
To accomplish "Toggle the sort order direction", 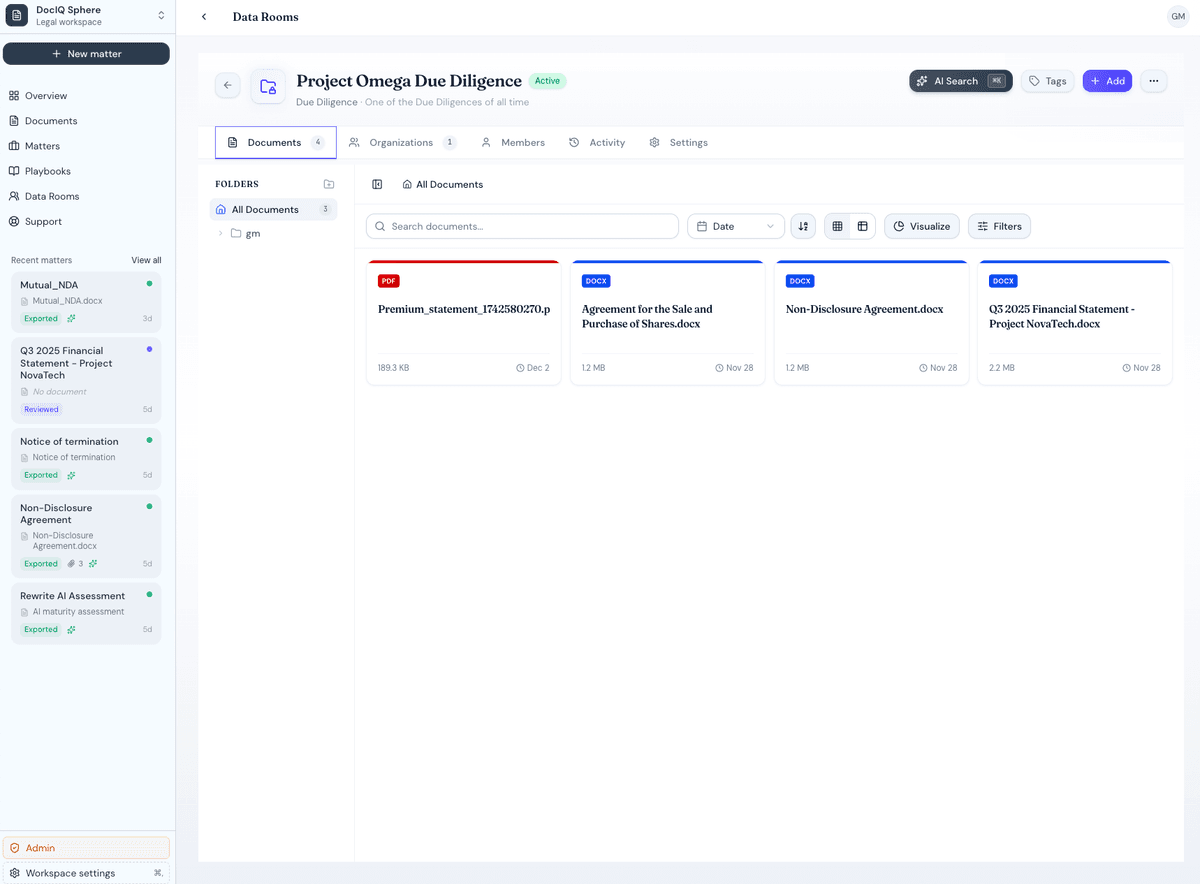I will pyautogui.click(x=803, y=226).
